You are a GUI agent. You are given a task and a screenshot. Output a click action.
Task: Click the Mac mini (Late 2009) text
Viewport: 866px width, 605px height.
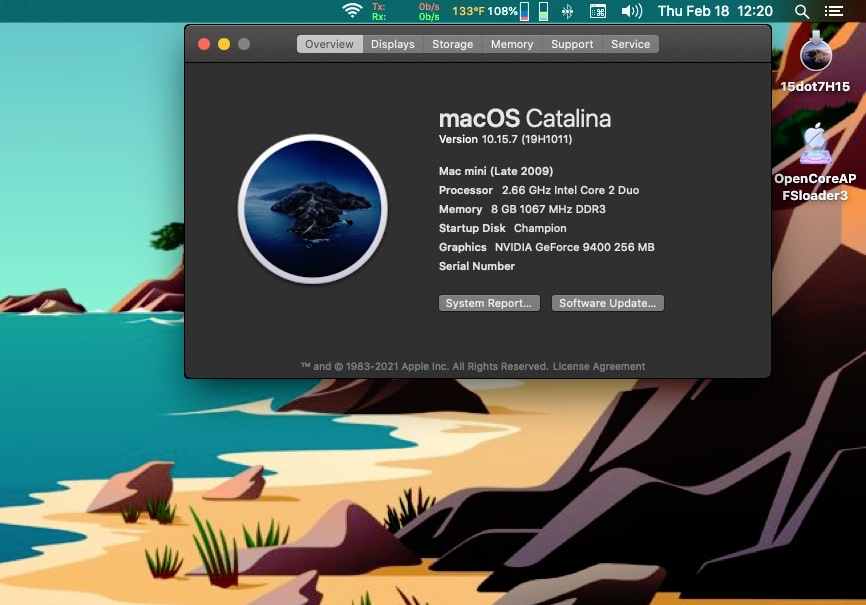tap(496, 171)
